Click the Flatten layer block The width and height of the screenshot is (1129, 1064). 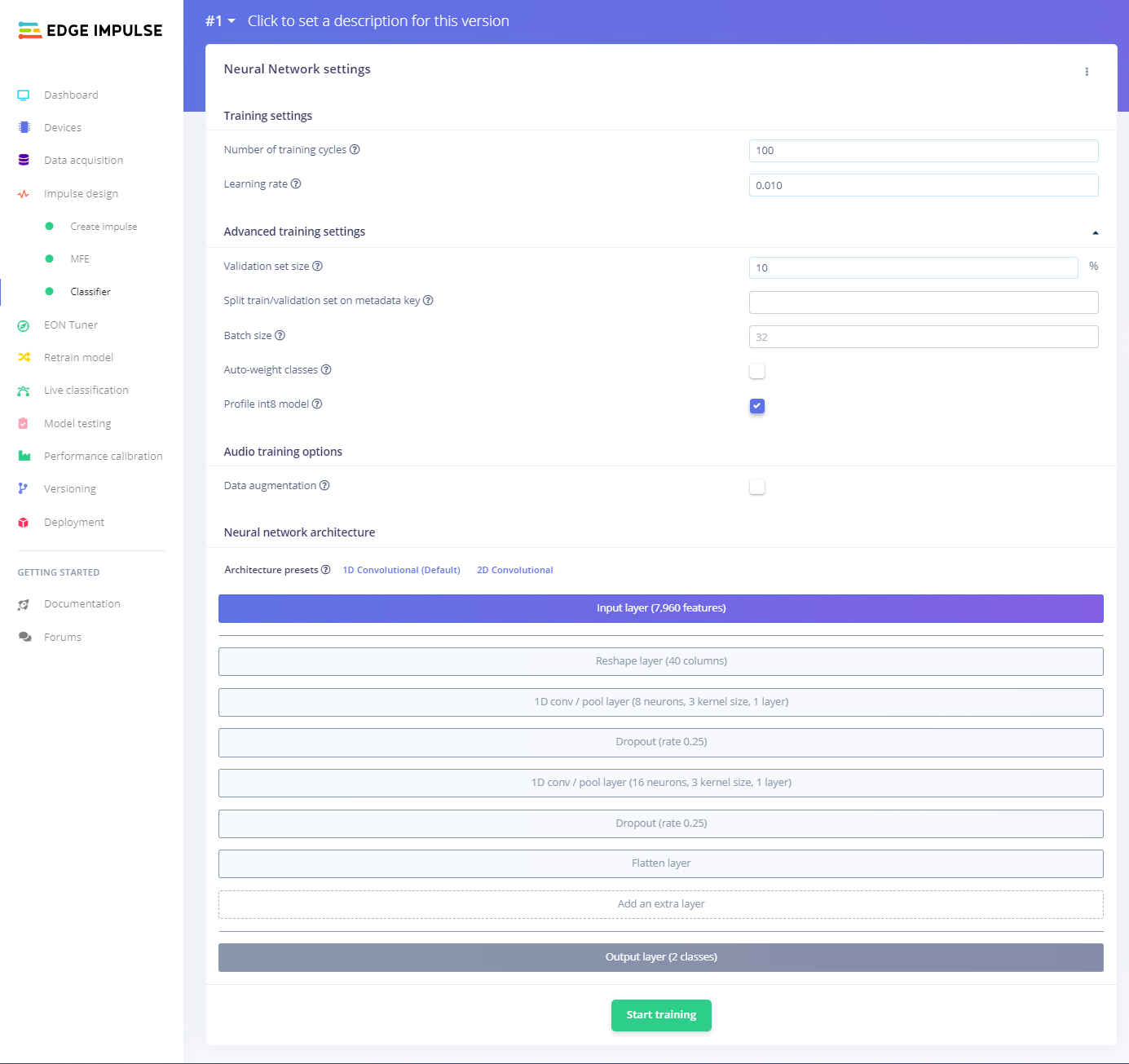tap(661, 863)
